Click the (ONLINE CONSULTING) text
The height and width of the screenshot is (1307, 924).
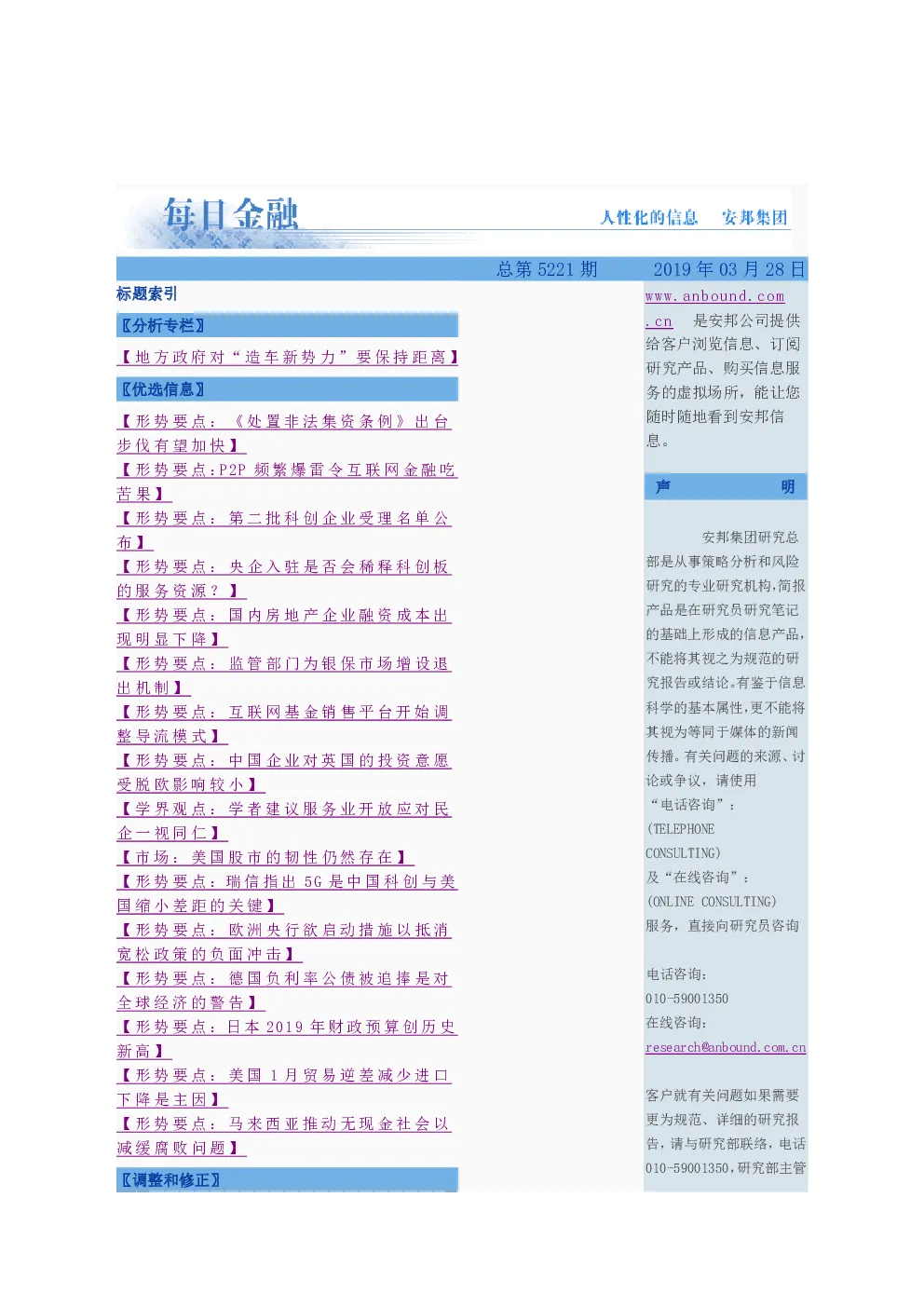(x=712, y=903)
